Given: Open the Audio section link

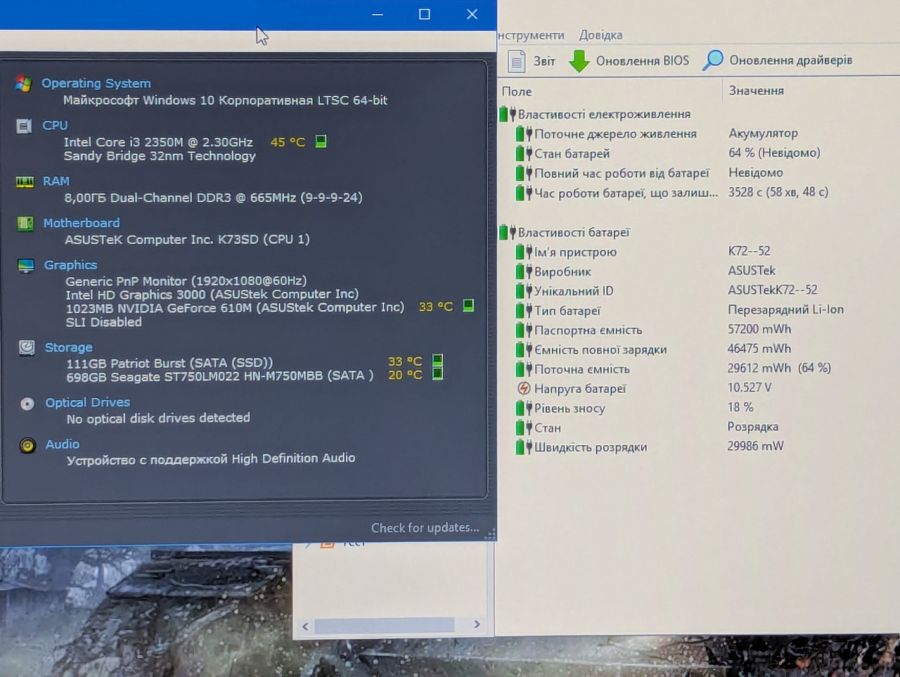Looking at the screenshot, I should [x=63, y=444].
